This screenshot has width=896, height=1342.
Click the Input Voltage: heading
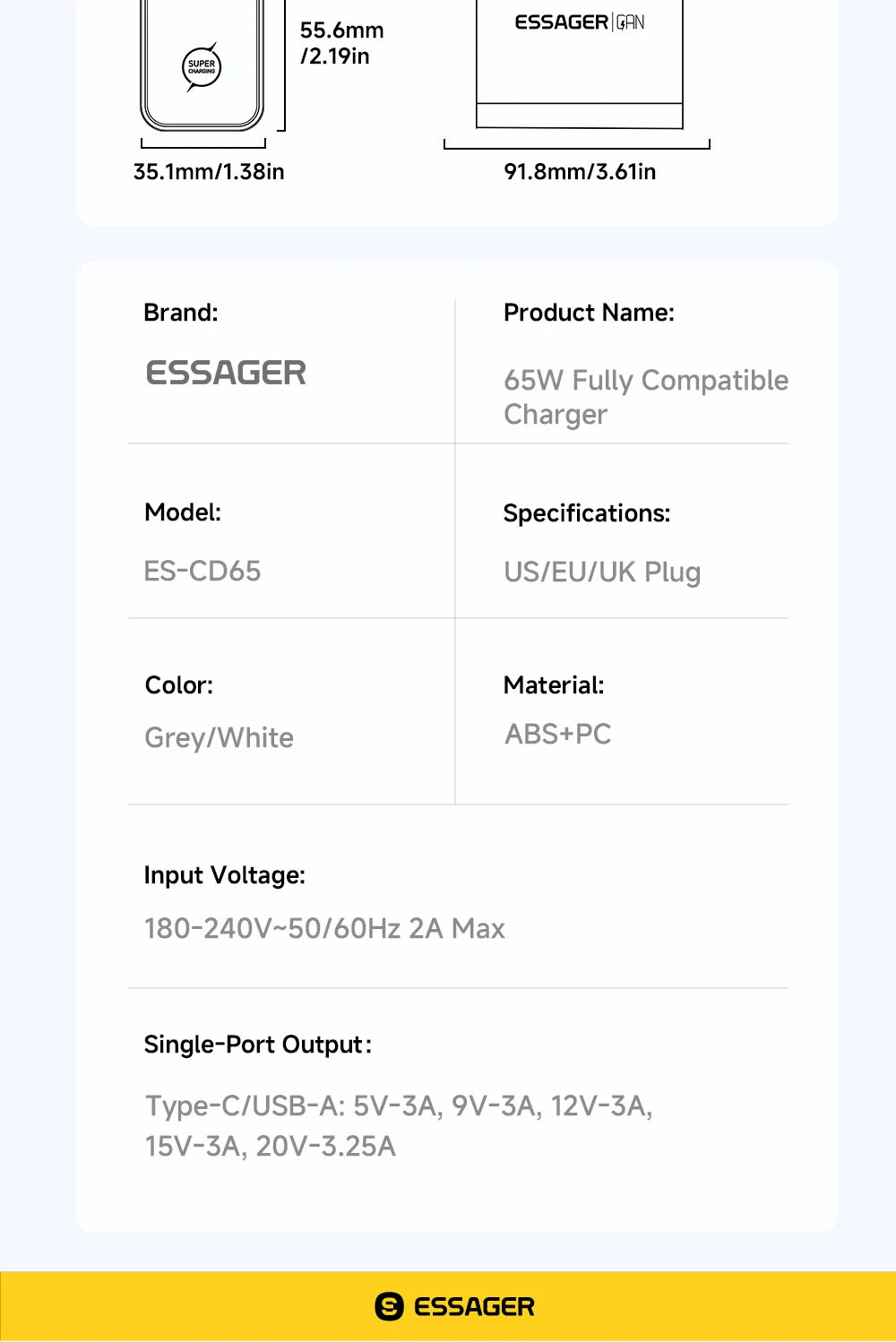click(x=225, y=875)
